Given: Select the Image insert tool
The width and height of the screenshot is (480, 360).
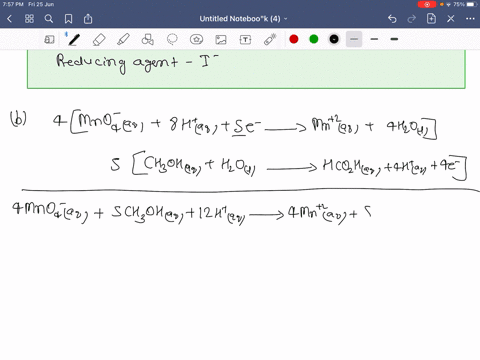Looking at the screenshot, I should [221, 40].
